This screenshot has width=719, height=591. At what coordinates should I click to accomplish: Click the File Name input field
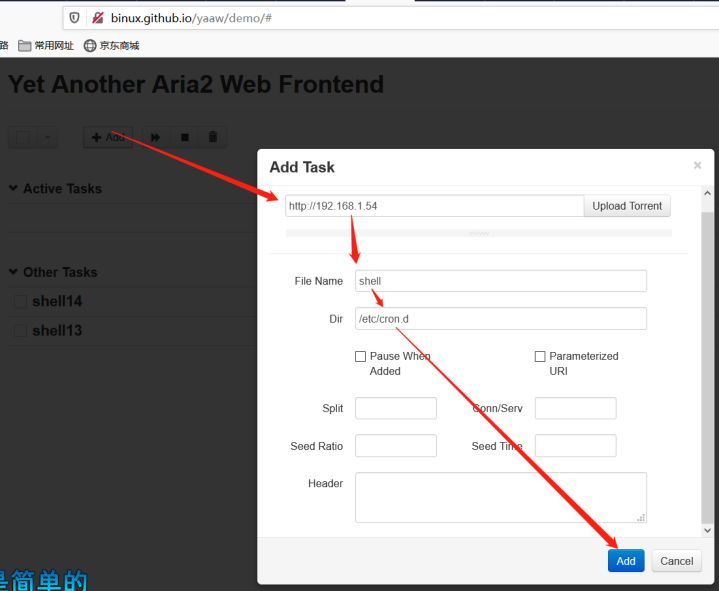[501, 281]
